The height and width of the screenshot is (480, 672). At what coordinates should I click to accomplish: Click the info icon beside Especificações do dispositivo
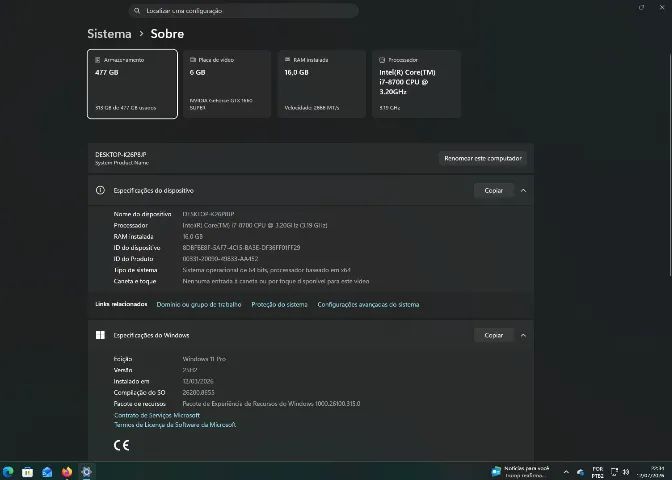coord(100,190)
